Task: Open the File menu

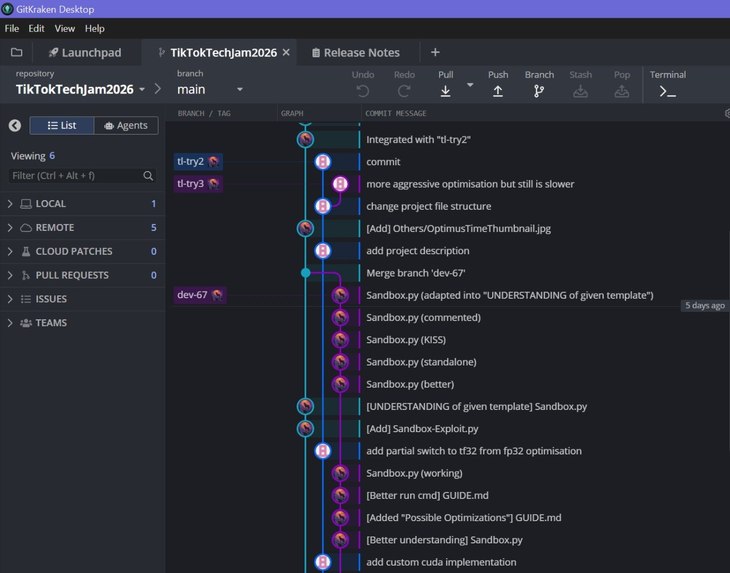Action: 12,28
